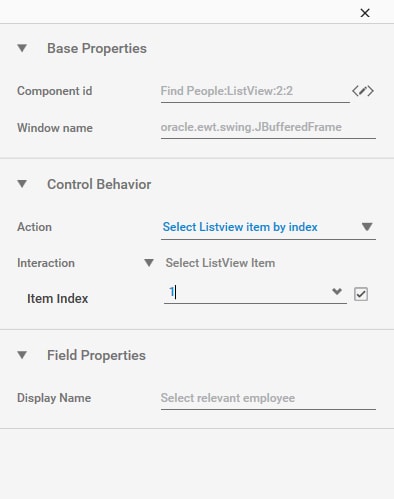Open the Action dropdown arrow
This screenshot has width=394, height=499.
point(367,227)
